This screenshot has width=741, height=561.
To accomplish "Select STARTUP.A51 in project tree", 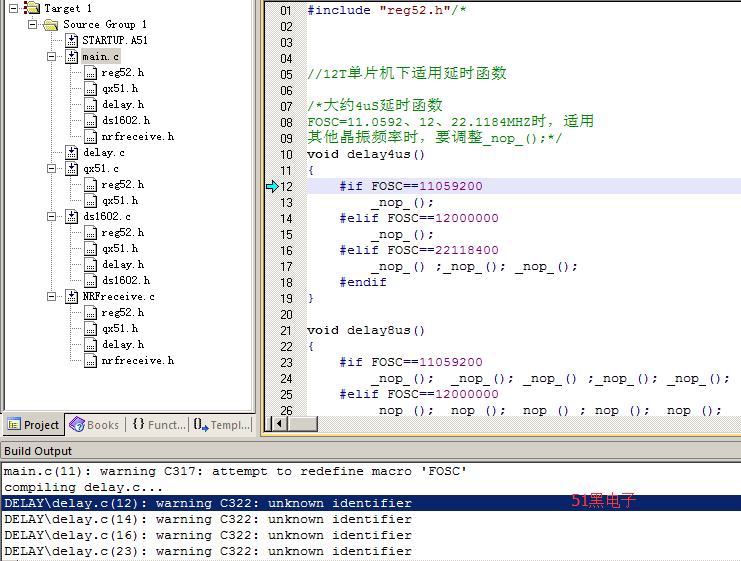I will point(115,41).
